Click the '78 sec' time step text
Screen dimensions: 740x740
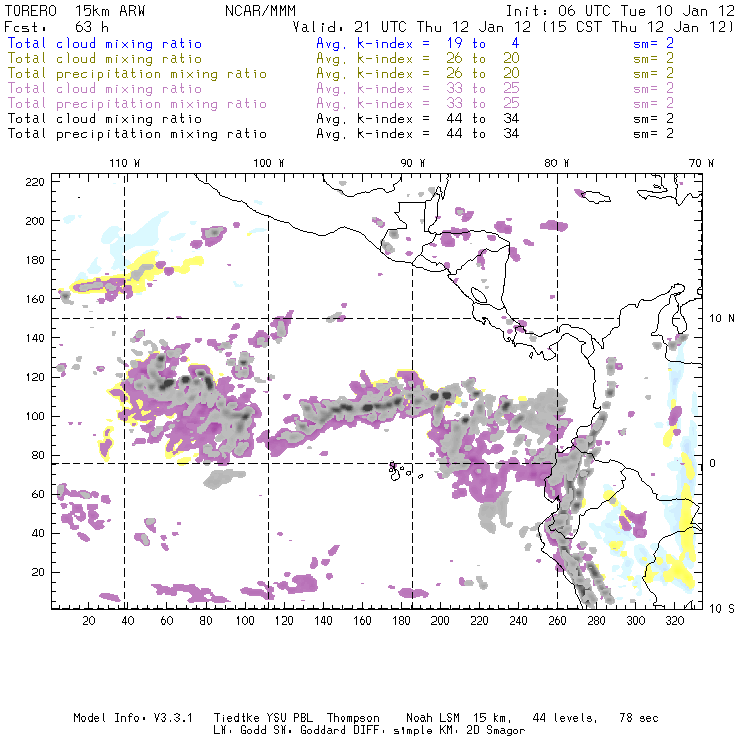[639, 718]
